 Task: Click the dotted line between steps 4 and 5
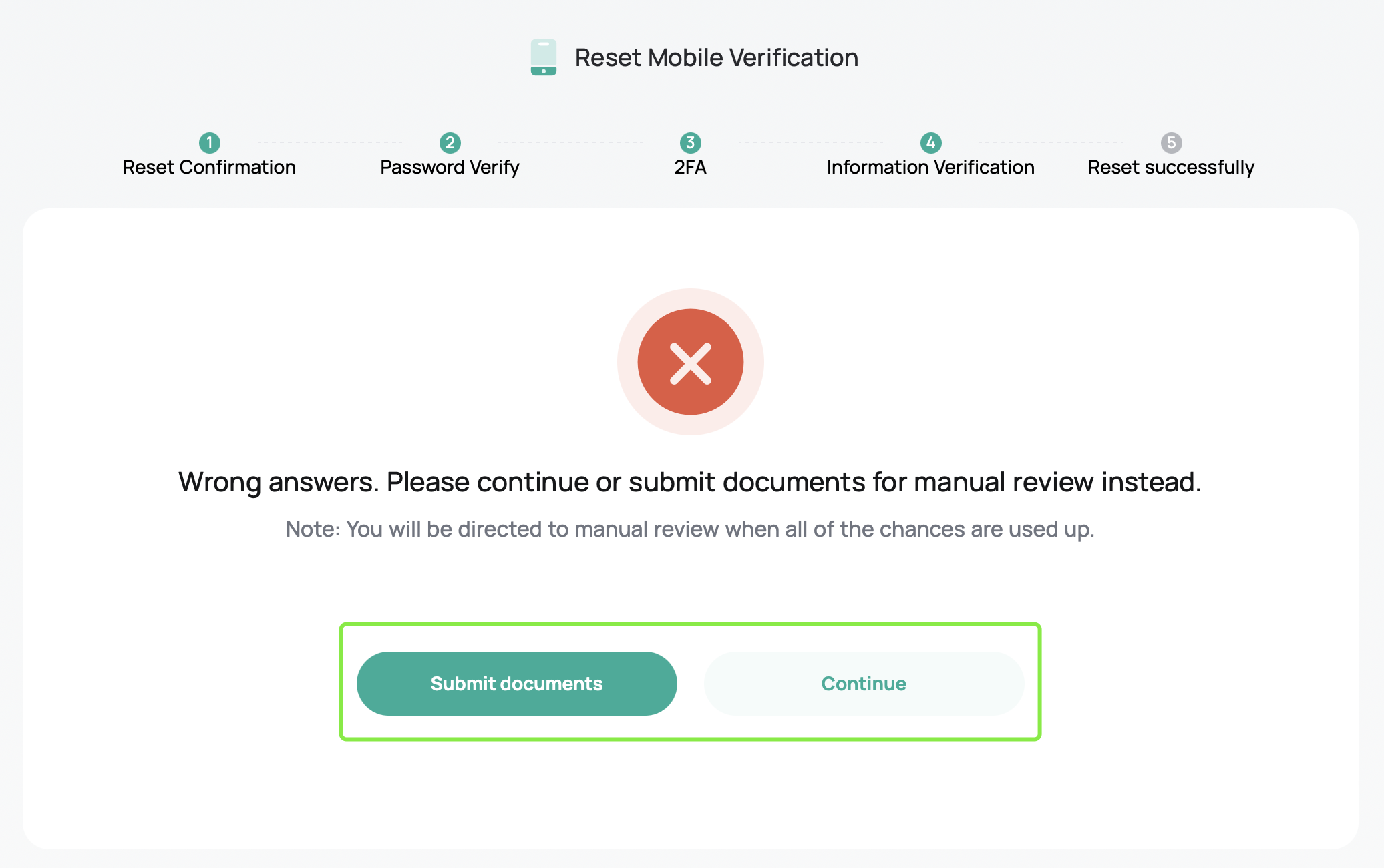tap(1051, 142)
